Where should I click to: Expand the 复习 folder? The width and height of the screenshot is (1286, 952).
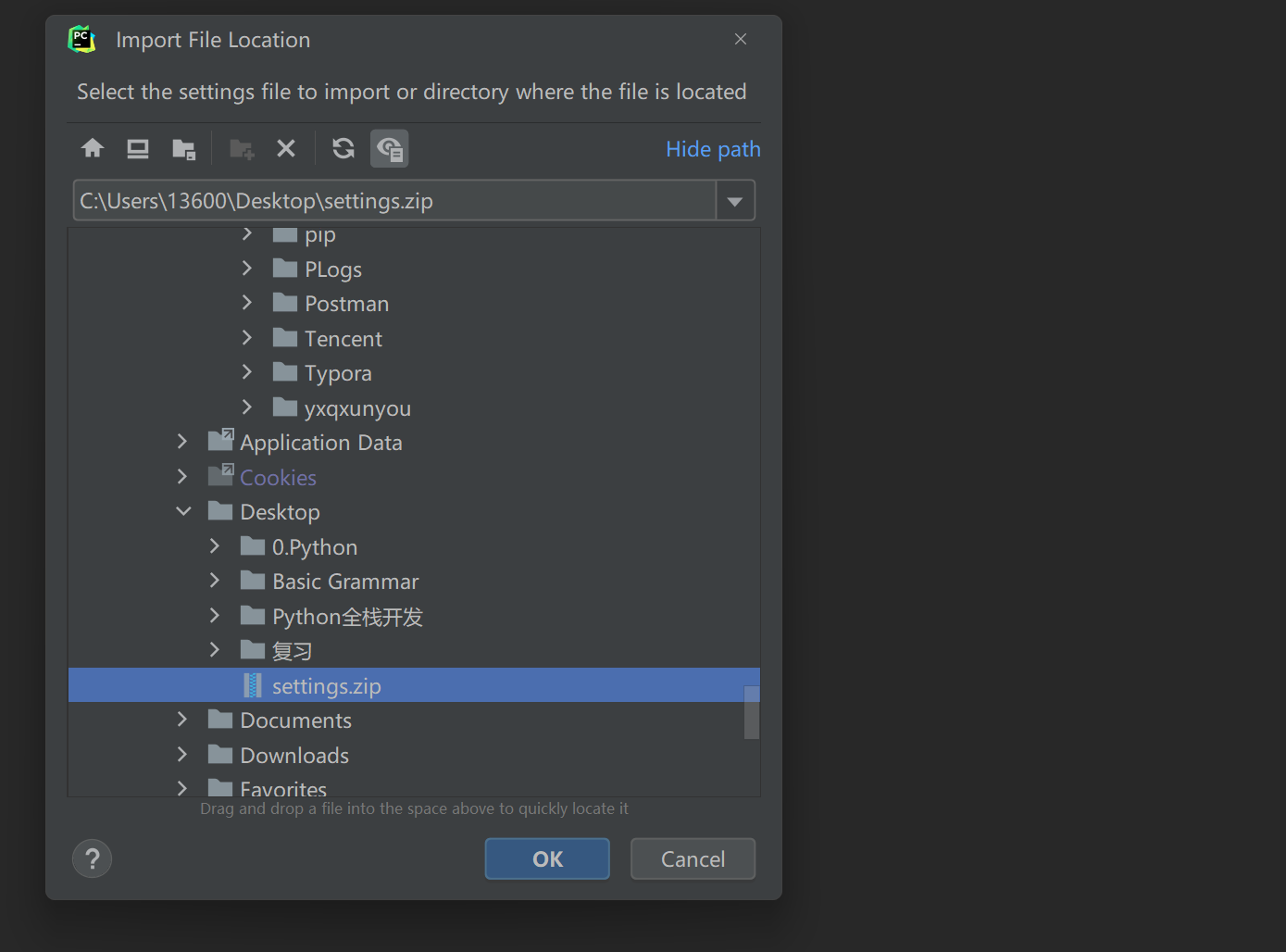click(x=215, y=650)
